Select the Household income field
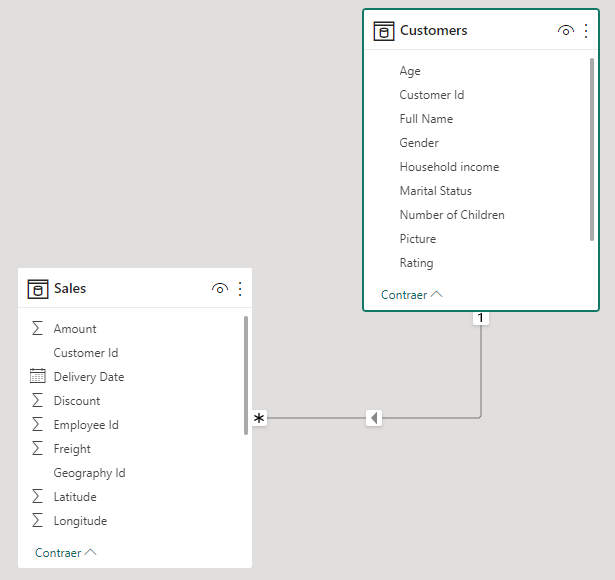615x580 pixels. pyautogui.click(x=449, y=167)
